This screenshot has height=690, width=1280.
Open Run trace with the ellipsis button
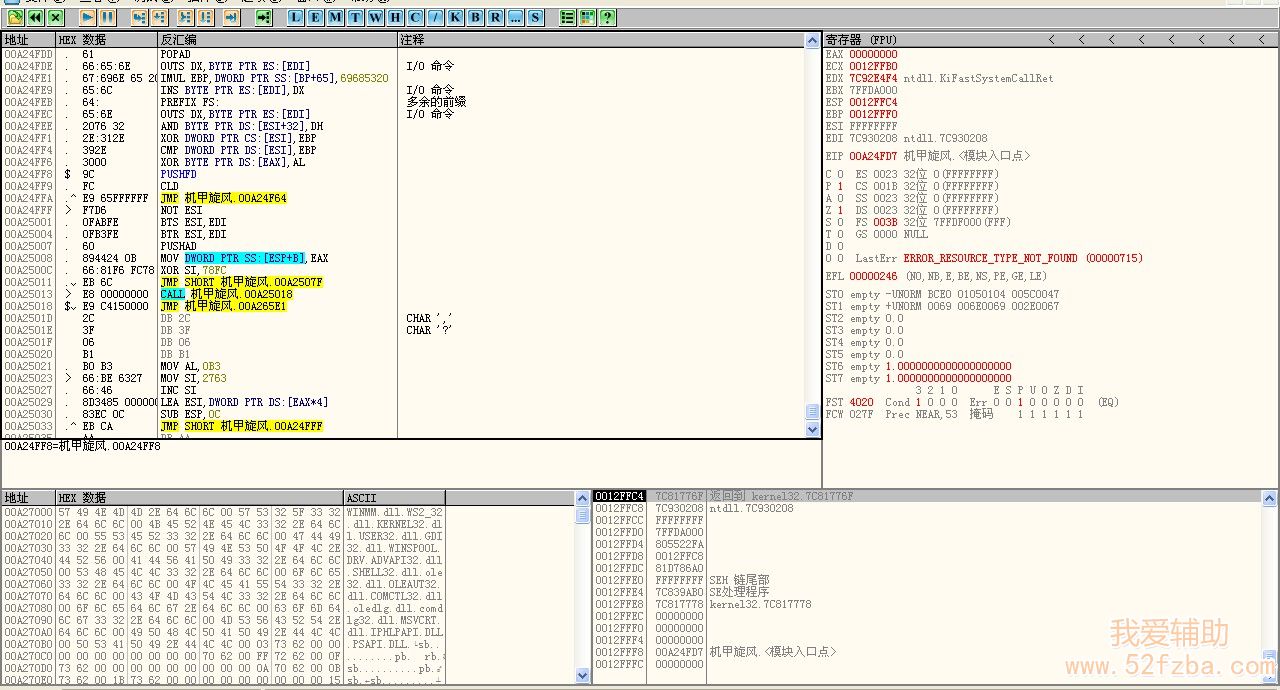click(x=516, y=17)
